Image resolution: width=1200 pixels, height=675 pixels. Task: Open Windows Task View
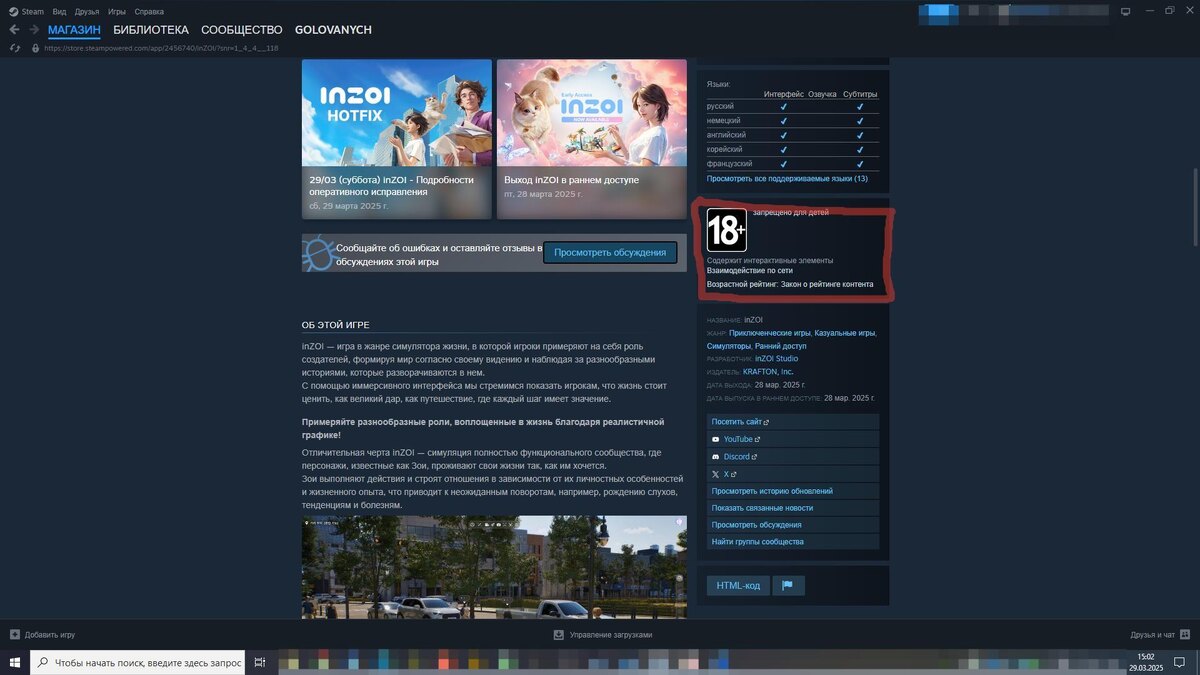pyautogui.click(x=259, y=662)
